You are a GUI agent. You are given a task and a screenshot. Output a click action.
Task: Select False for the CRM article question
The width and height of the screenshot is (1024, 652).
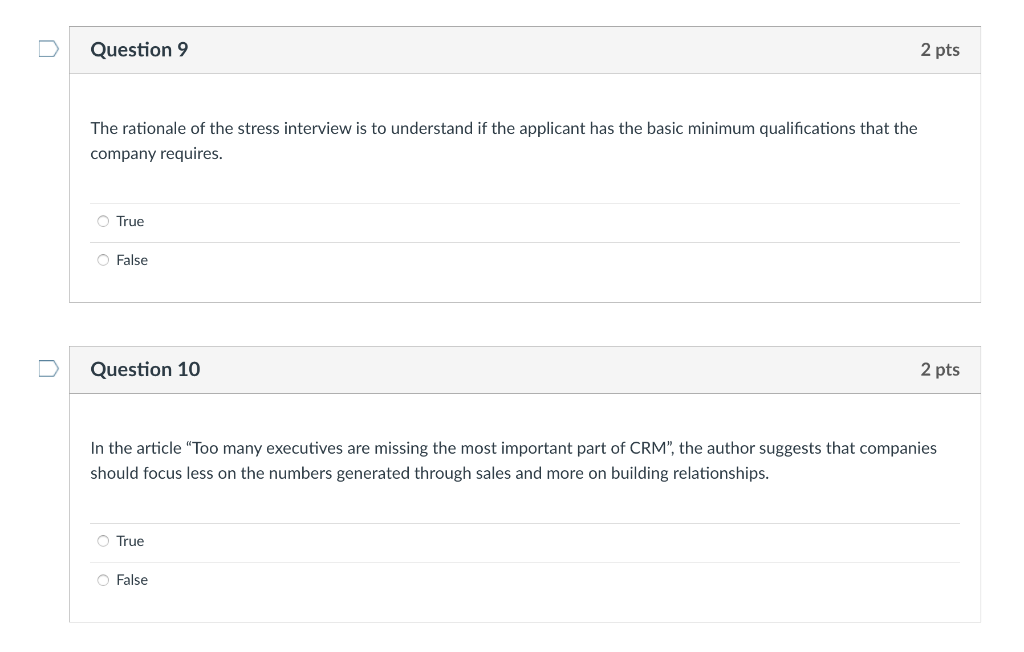click(103, 580)
